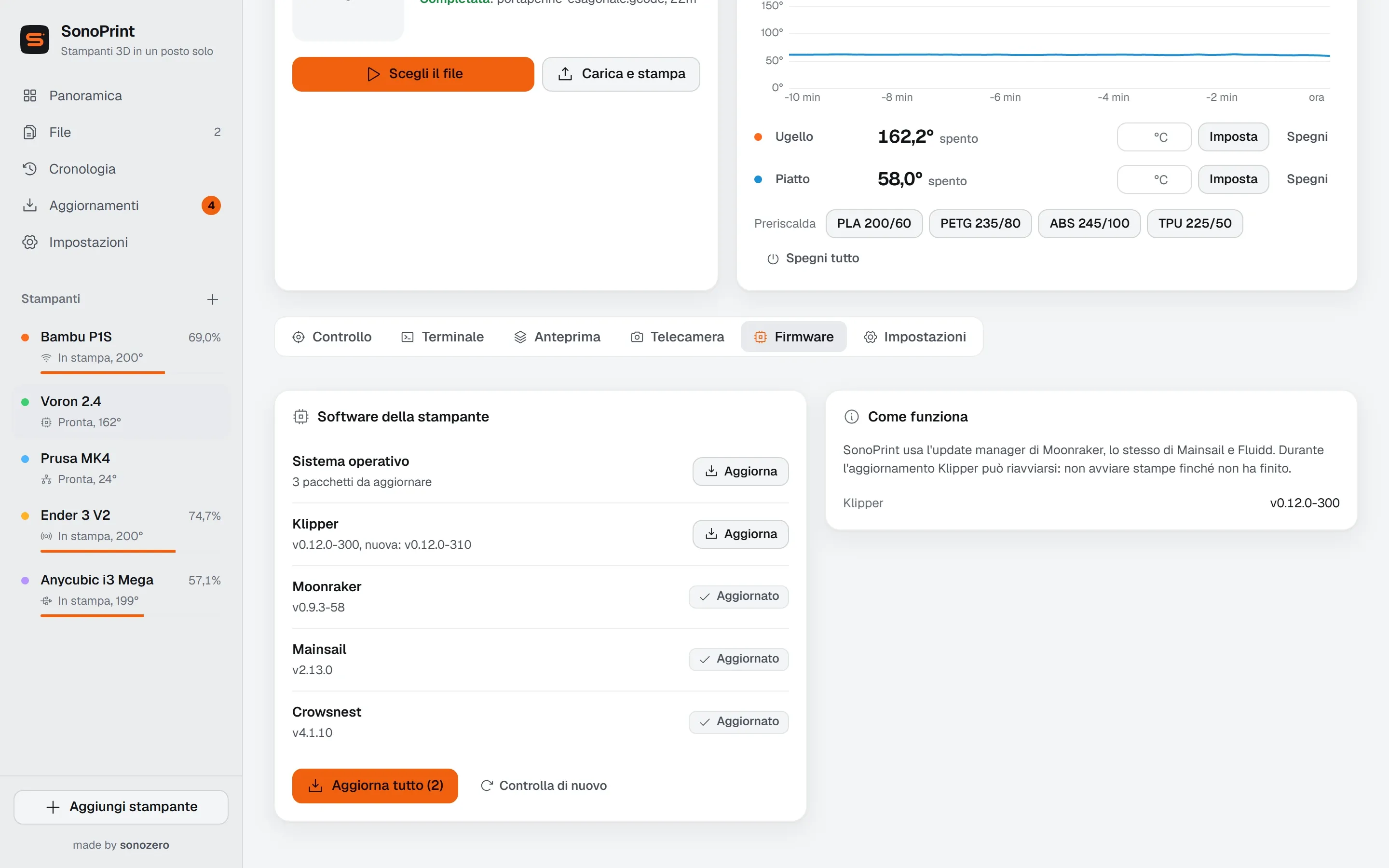Select the Voron 2.4 printer

[121, 412]
